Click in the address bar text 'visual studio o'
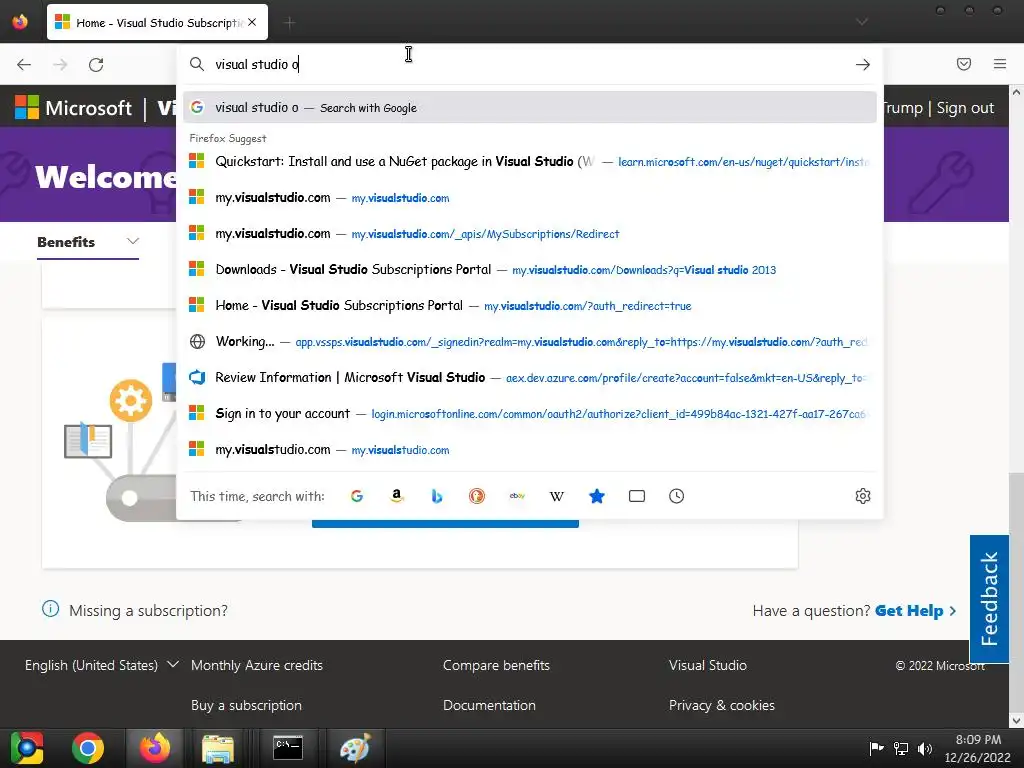The width and height of the screenshot is (1024, 768). pyautogui.click(x=257, y=64)
